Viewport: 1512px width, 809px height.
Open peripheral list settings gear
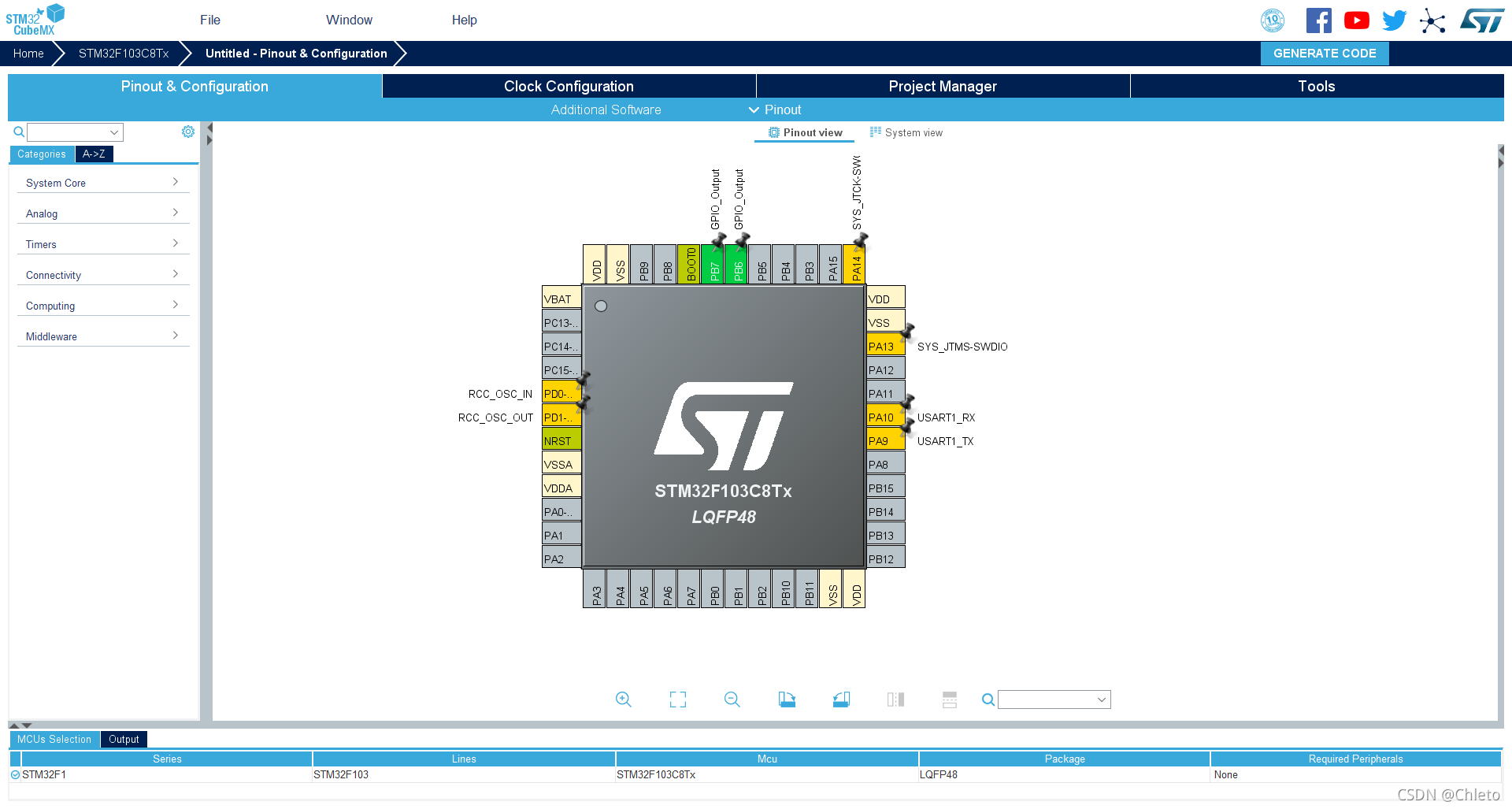pyautogui.click(x=188, y=132)
